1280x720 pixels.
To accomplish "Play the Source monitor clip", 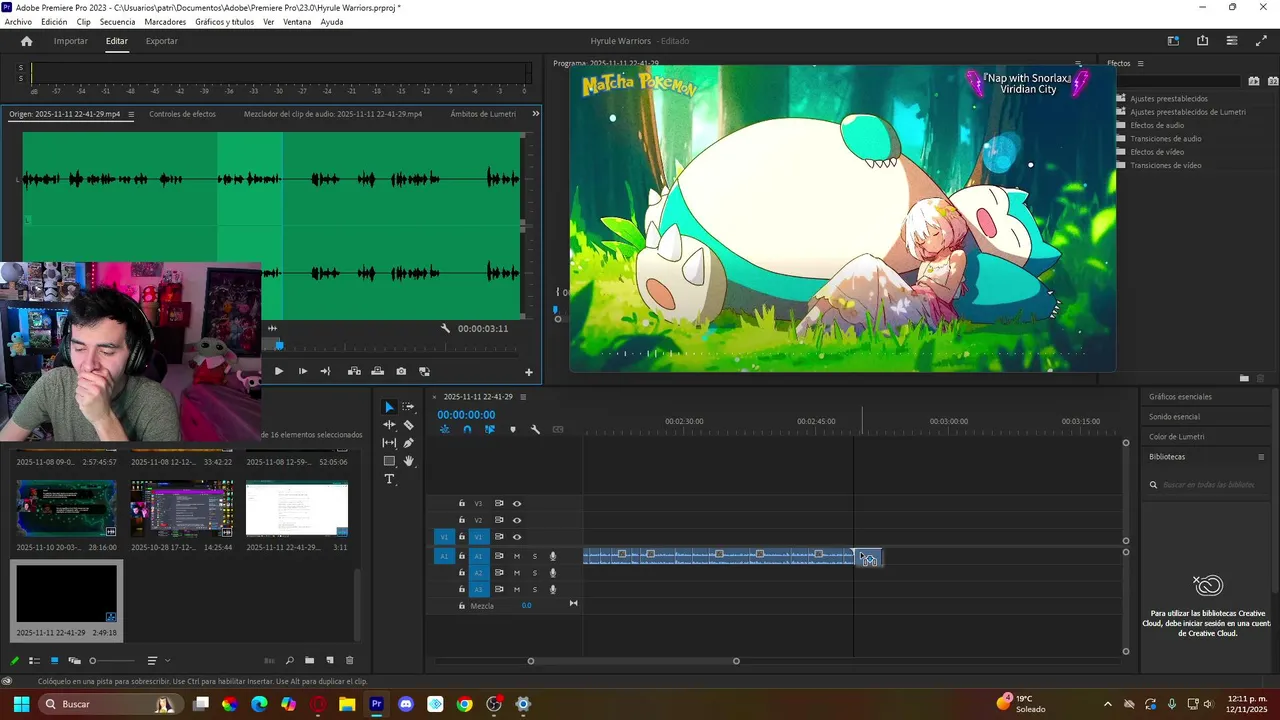I will 278,371.
